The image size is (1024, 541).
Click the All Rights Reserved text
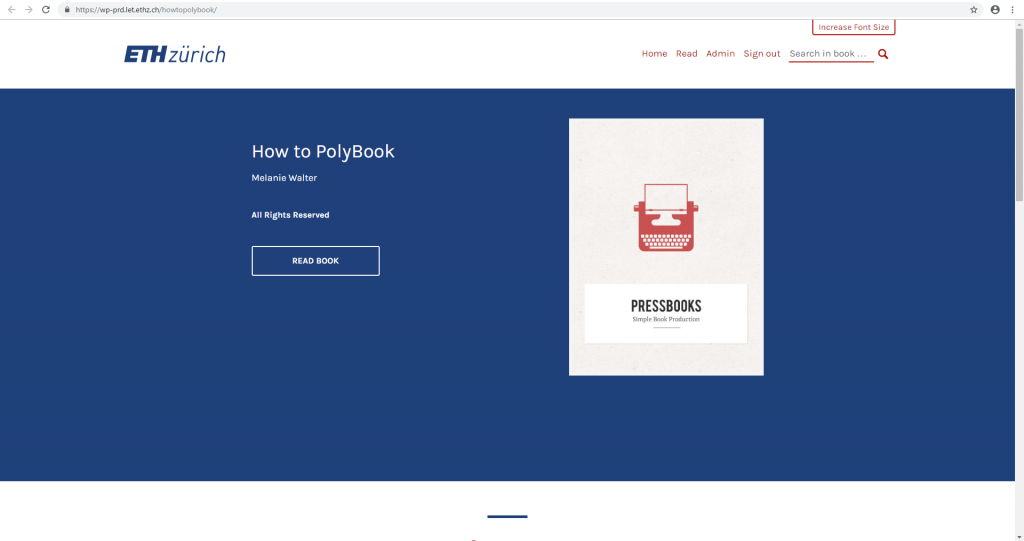(x=290, y=215)
